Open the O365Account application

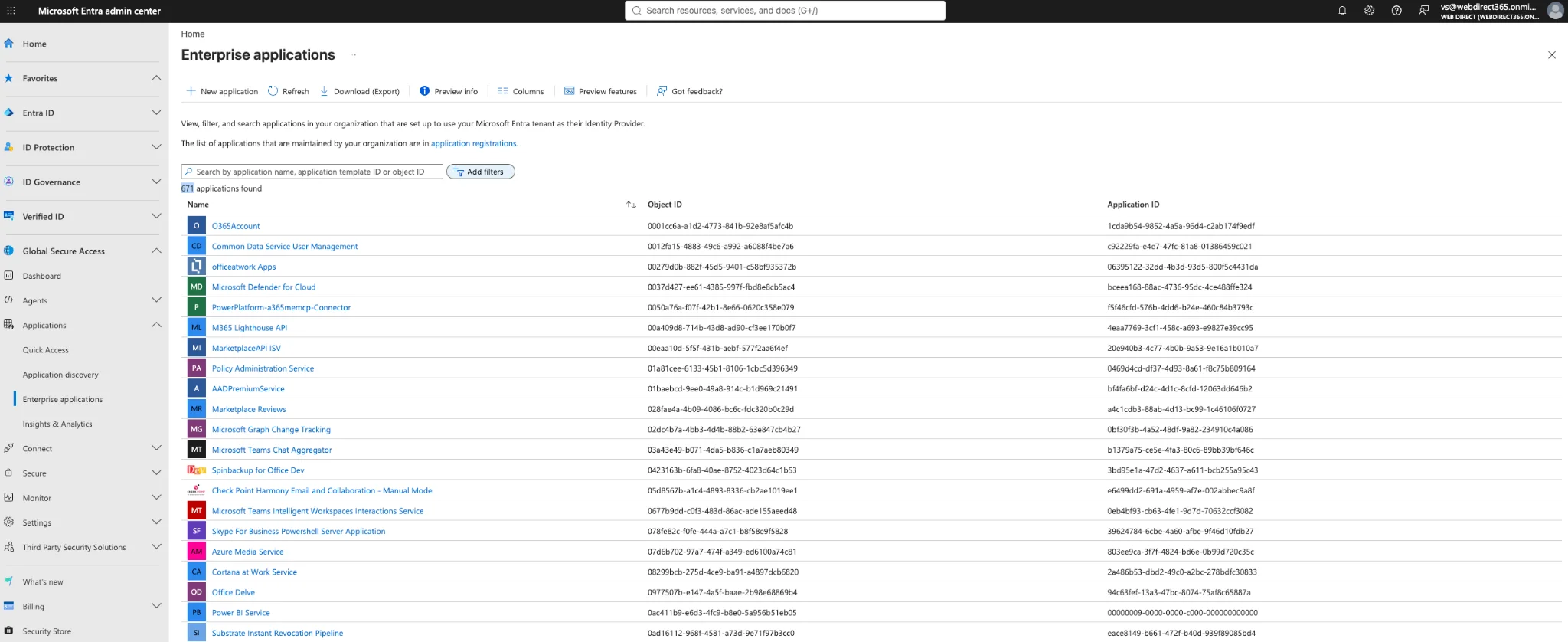coord(236,226)
